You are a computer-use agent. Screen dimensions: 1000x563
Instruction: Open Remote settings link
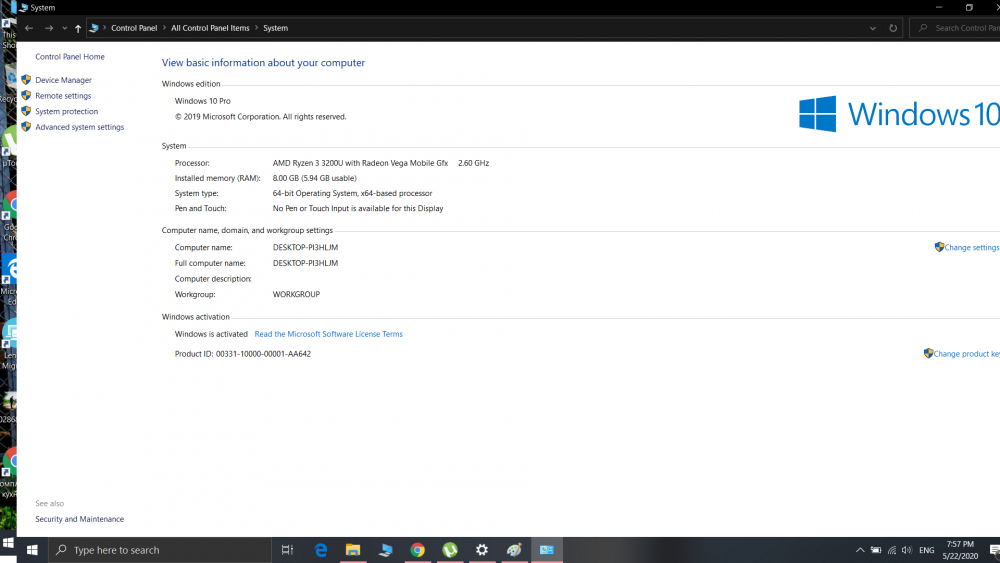(x=63, y=96)
